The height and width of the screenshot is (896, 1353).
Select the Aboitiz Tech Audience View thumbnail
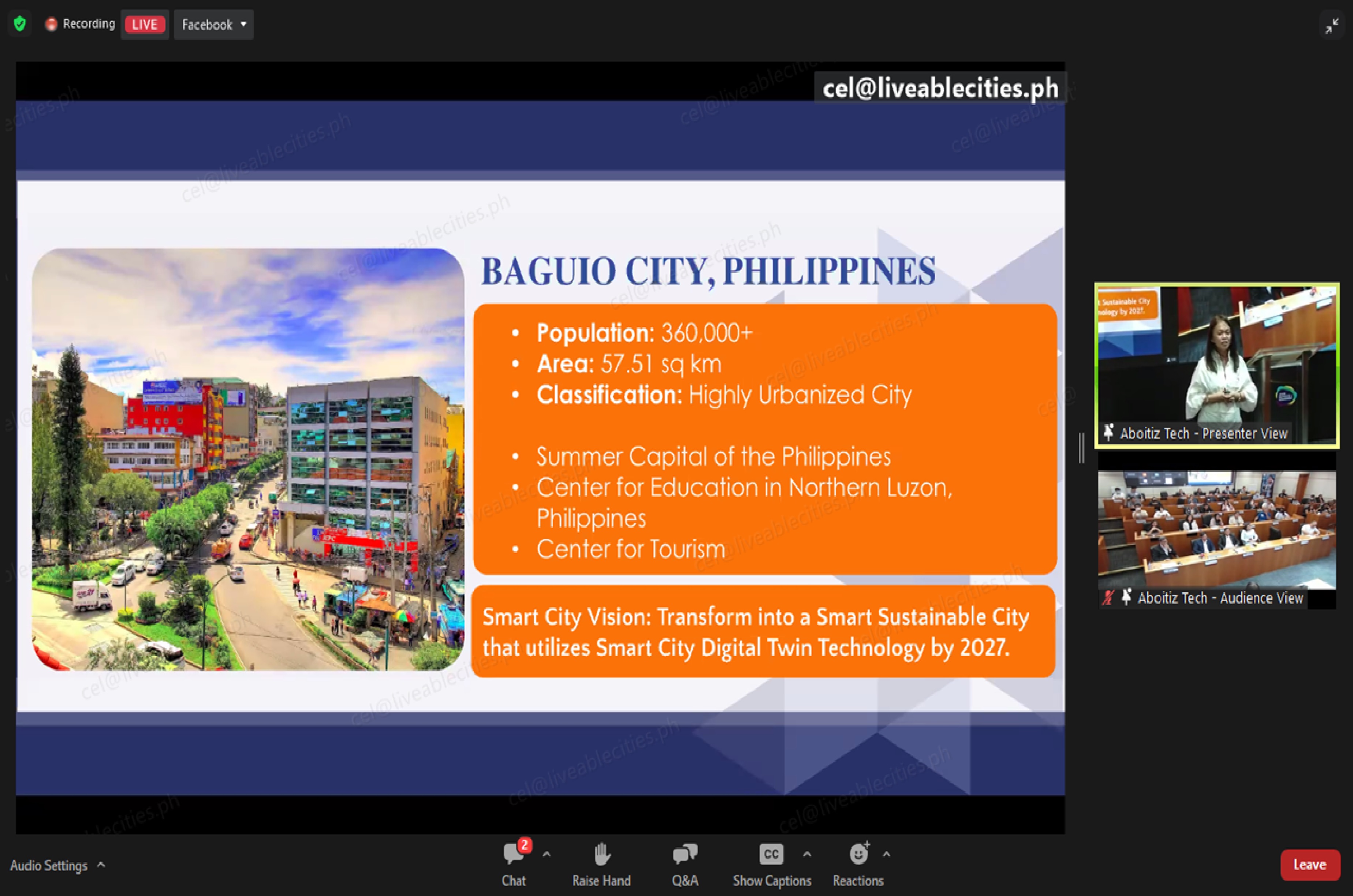(x=1216, y=530)
